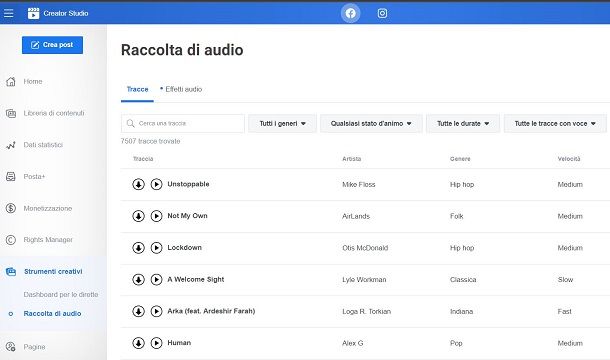Open the Tutti i generi dropdown
610x360 pixels.
[x=282, y=123]
